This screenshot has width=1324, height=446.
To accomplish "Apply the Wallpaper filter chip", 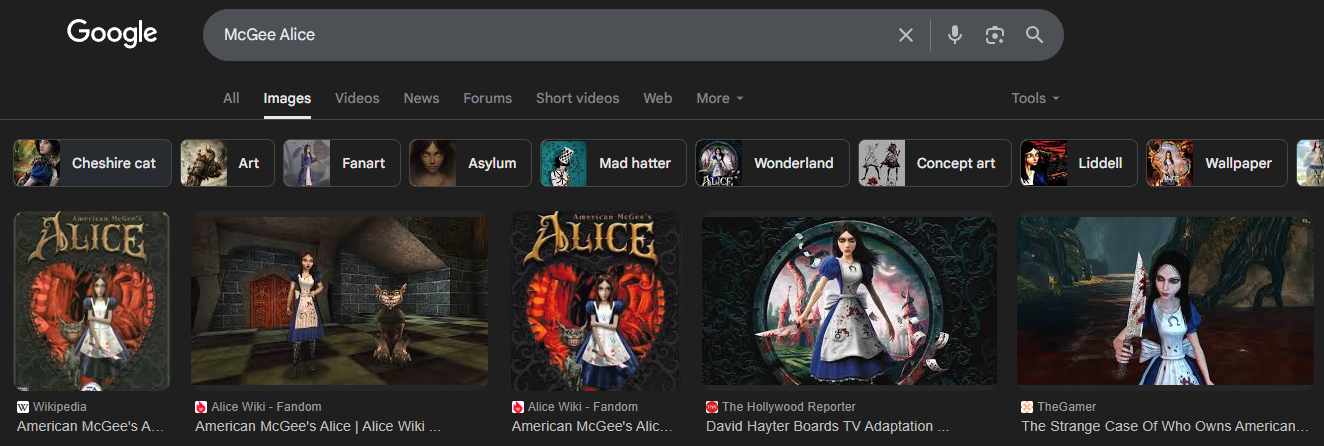I will point(1217,163).
